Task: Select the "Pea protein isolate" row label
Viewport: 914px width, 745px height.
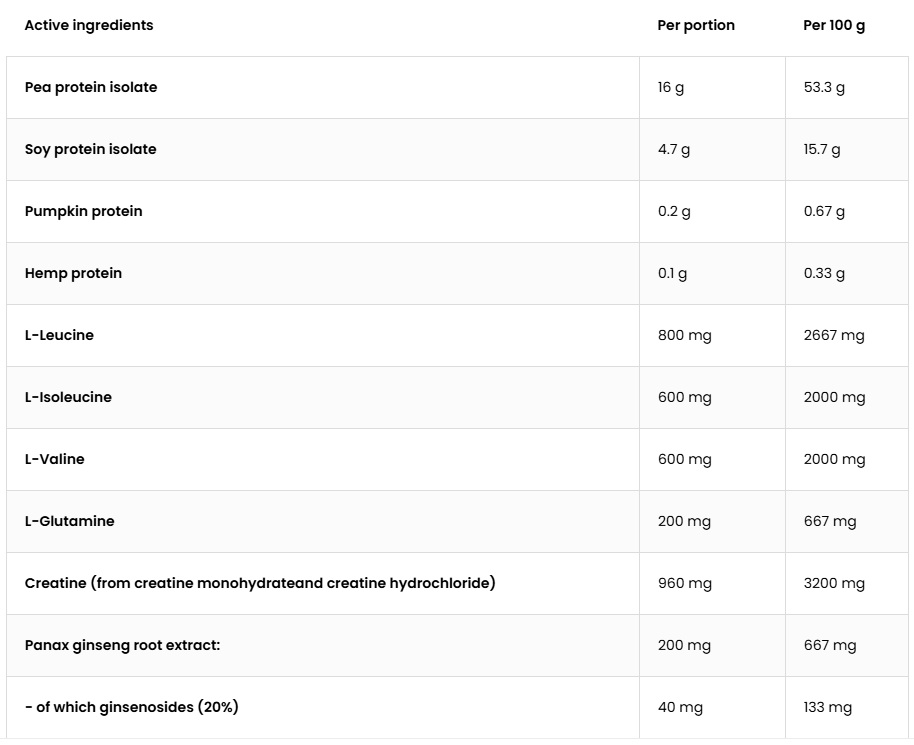Action: click(91, 87)
